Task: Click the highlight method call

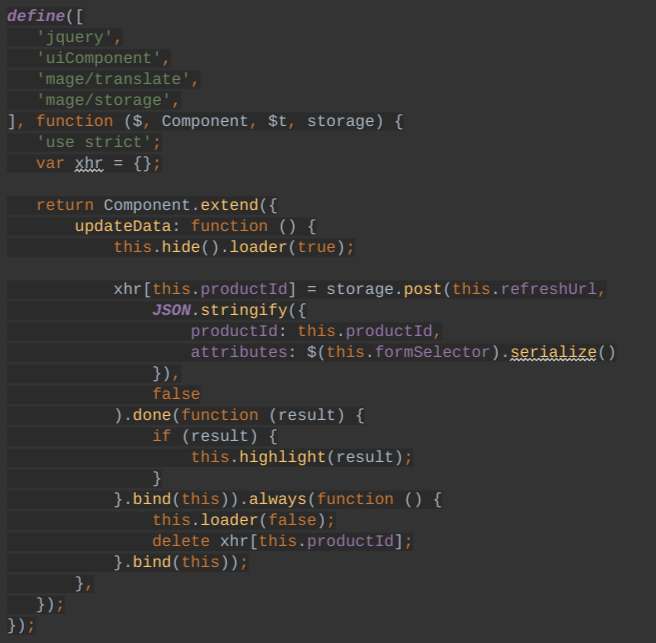Action: (283, 457)
